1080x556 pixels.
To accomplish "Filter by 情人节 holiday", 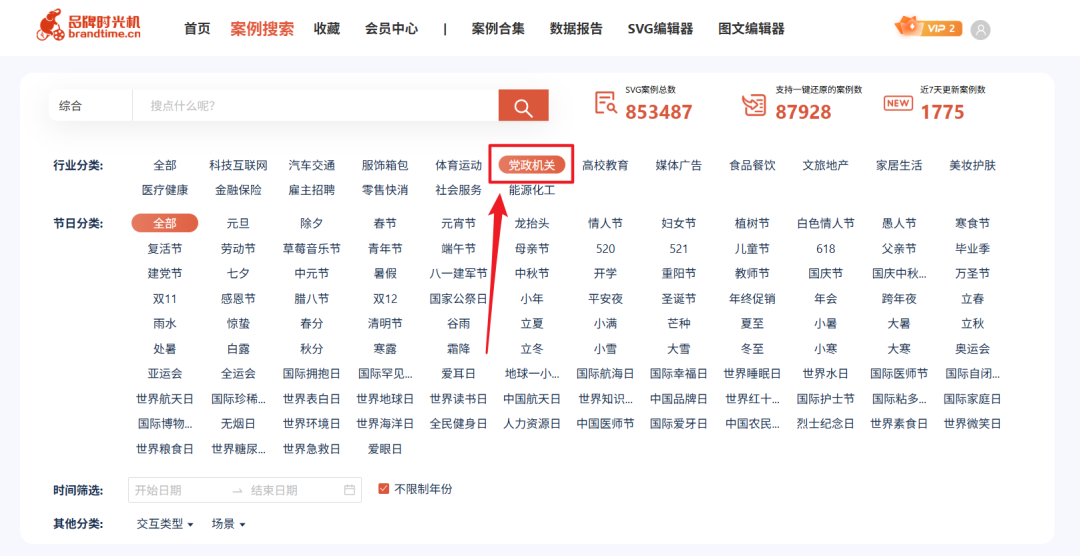I will [x=605, y=223].
